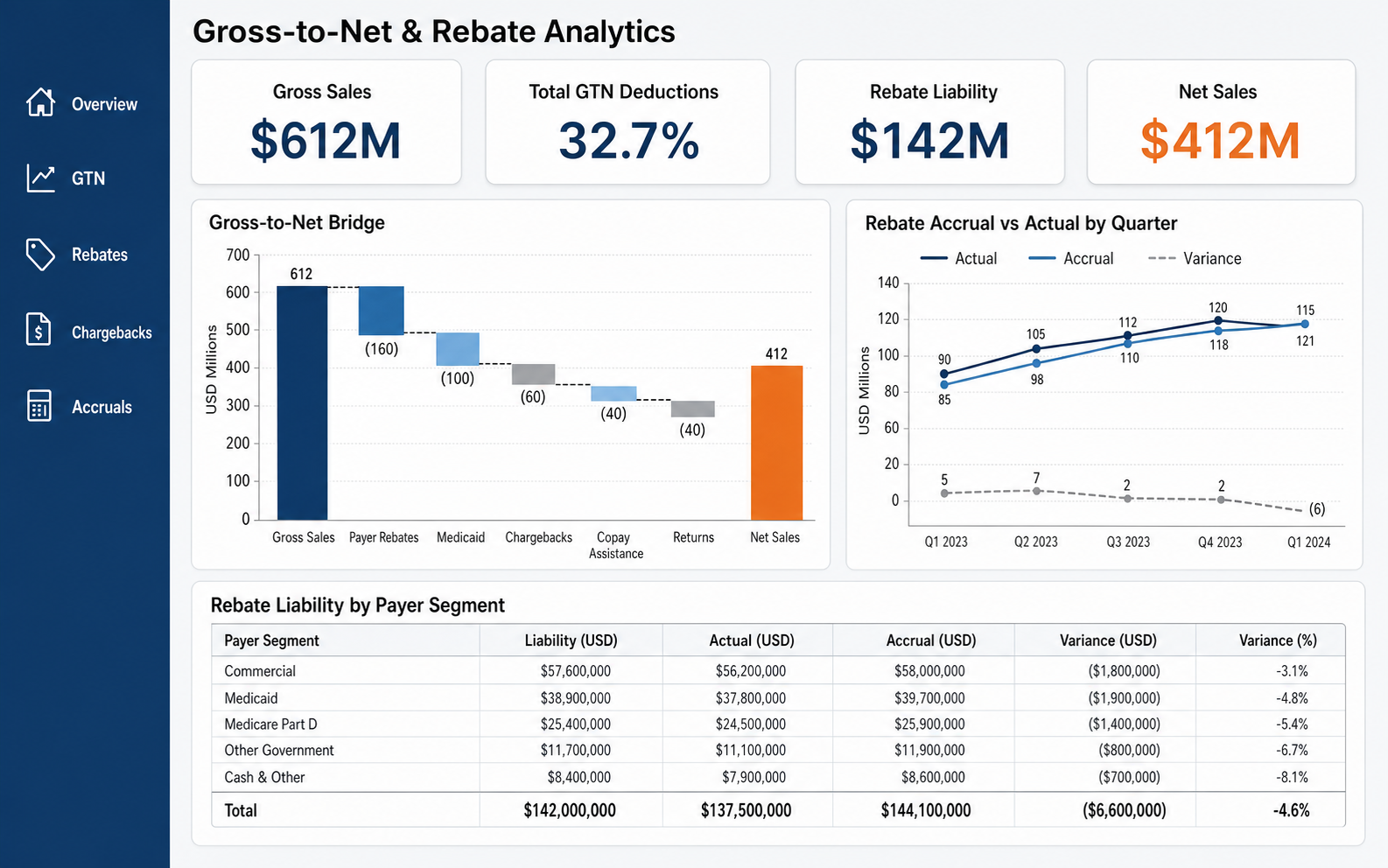Click the Gross Sales $612M card
Image resolution: width=1388 pixels, height=868 pixels.
326,122
